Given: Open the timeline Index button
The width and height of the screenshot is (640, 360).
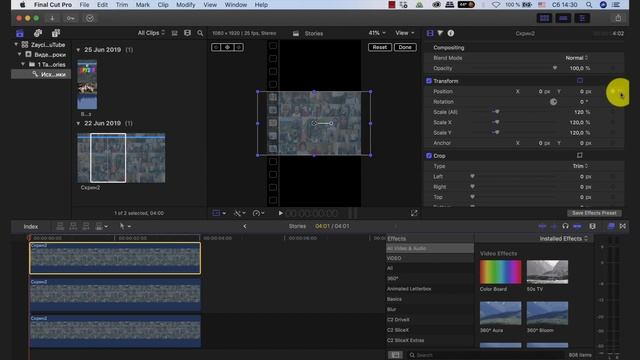Looking at the screenshot, I should [x=31, y=227].
